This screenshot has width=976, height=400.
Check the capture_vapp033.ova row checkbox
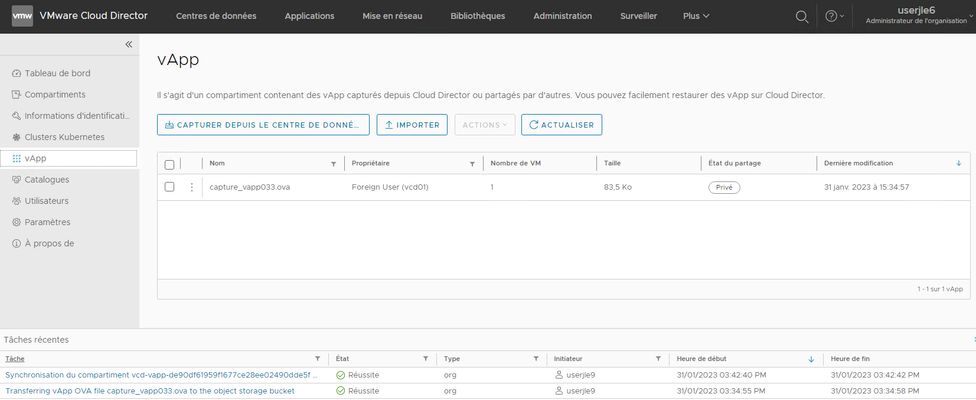(169, 187)
